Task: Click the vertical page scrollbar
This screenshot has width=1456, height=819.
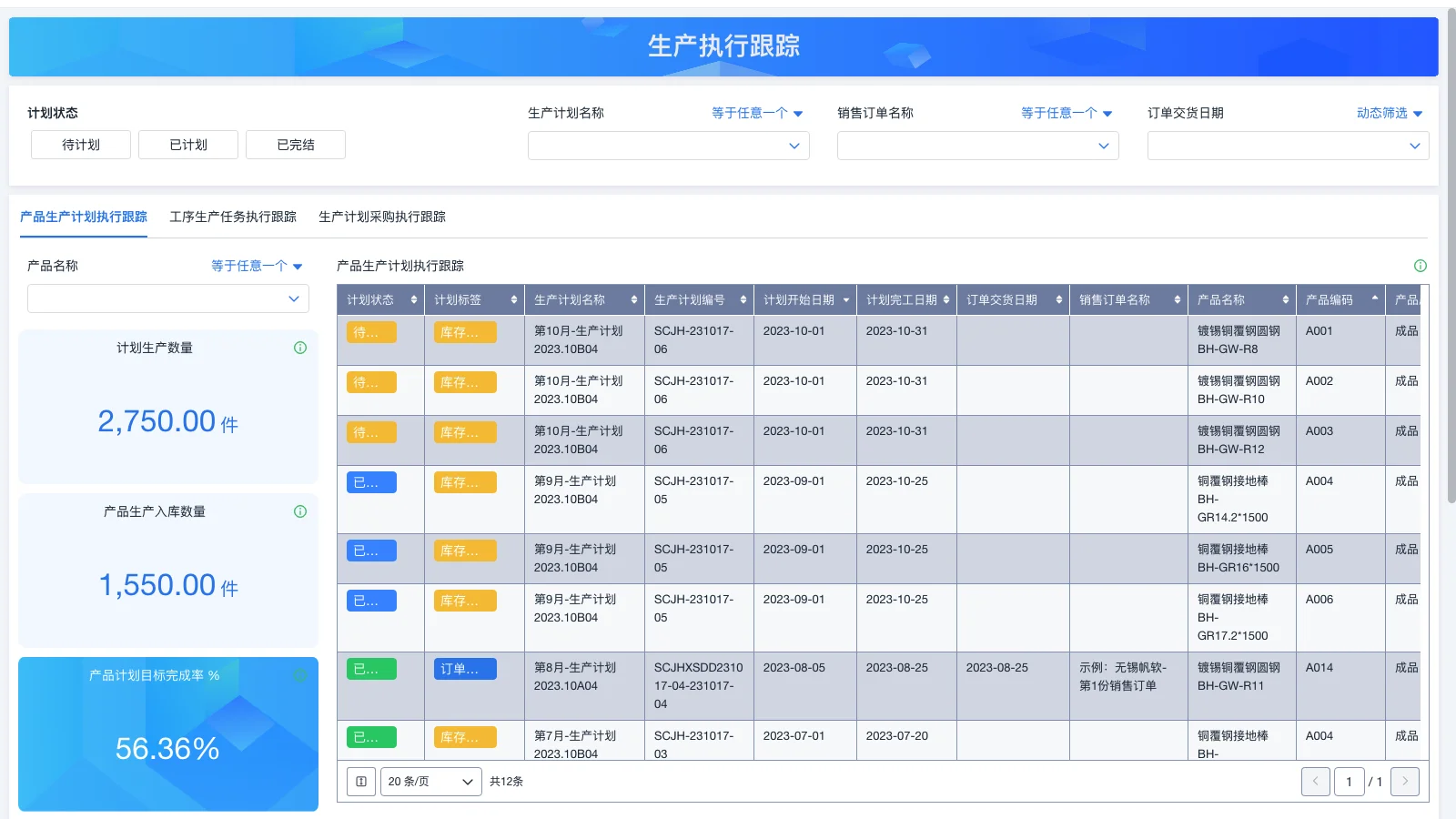Action: [1451, 255]
